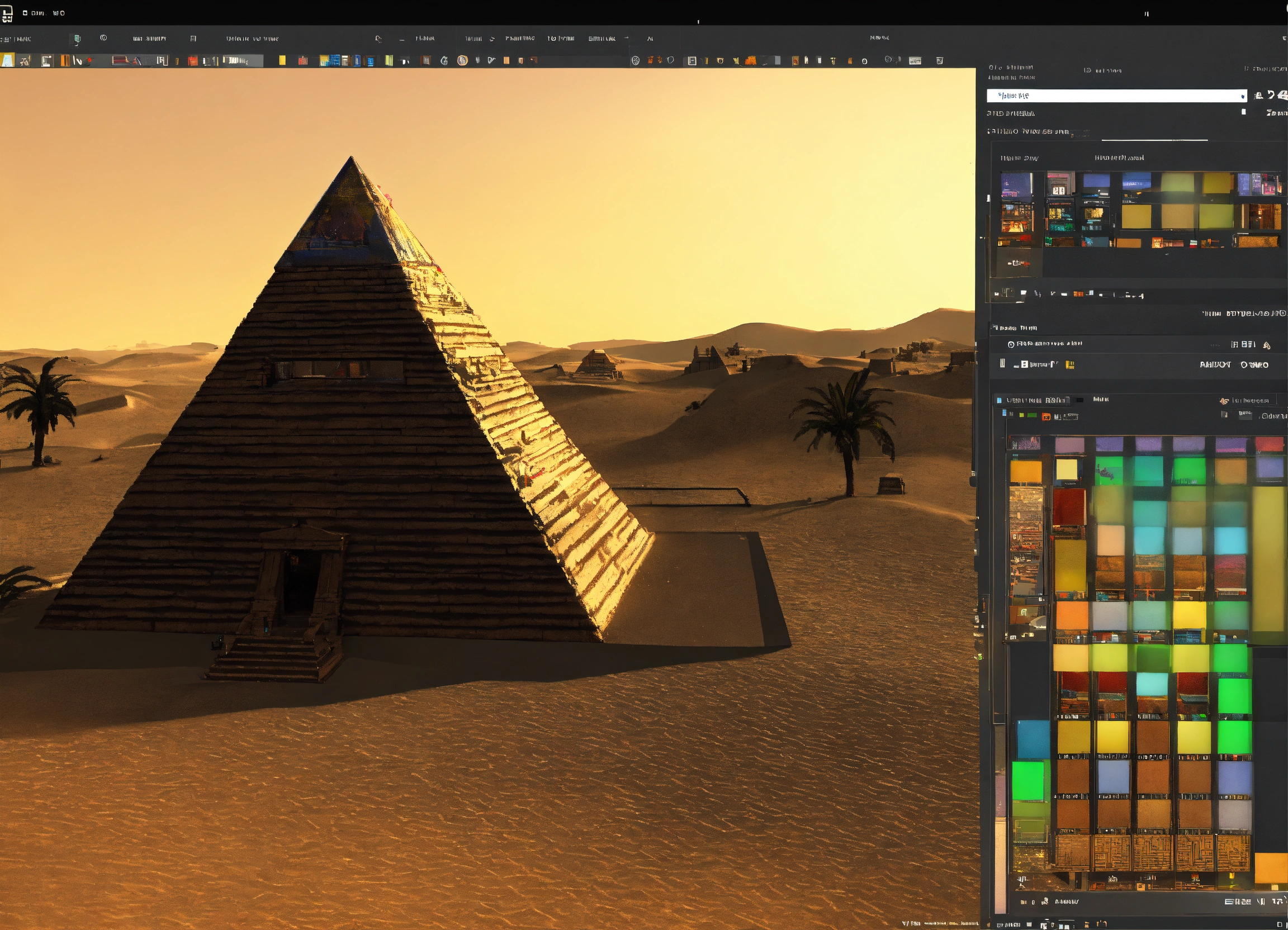Toggle the small white checkbox below the white field
This screenshot has width=1288, height=930.
[1243, 112]
